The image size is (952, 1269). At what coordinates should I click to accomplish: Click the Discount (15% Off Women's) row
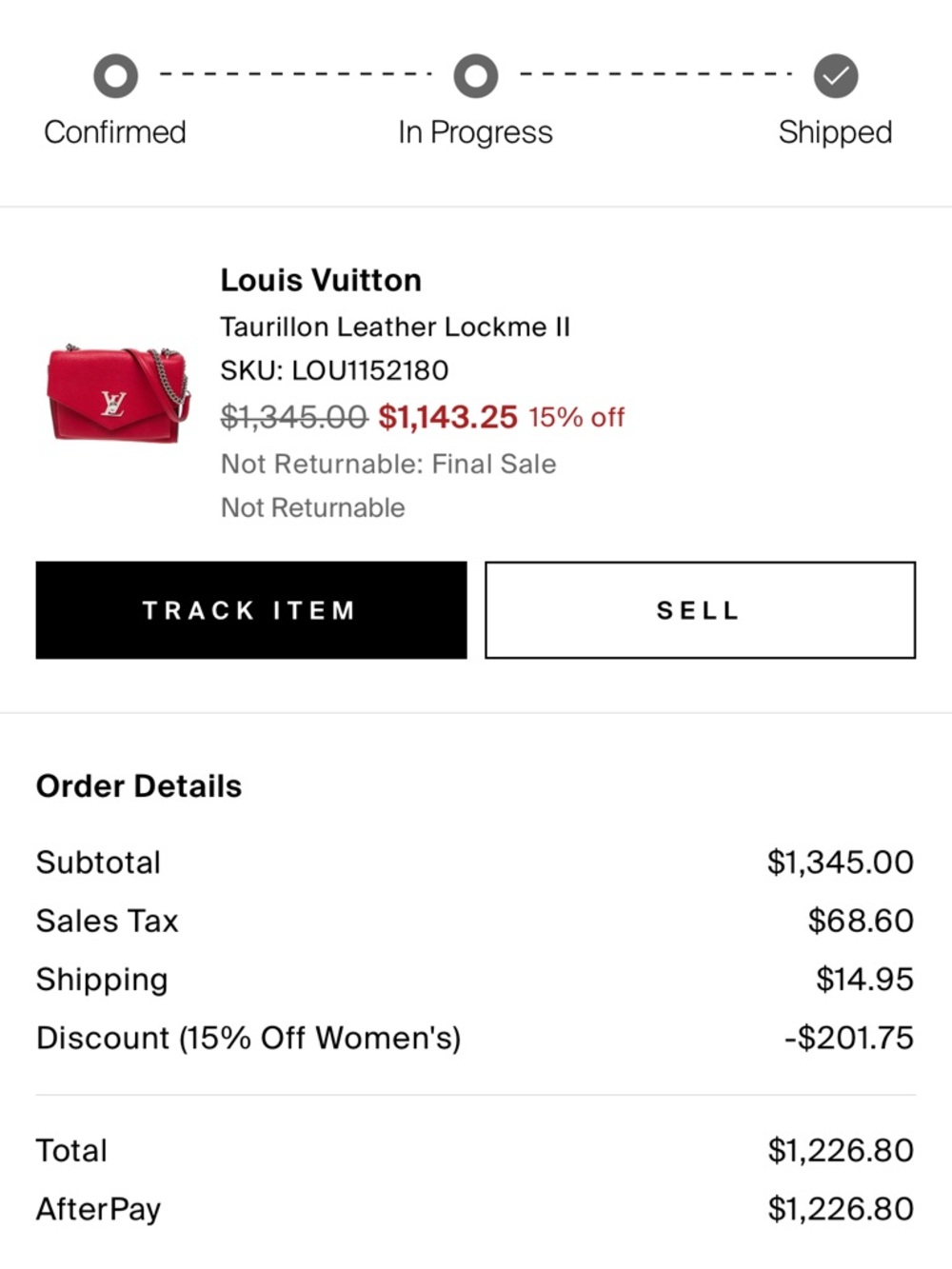pos(248,1038)
